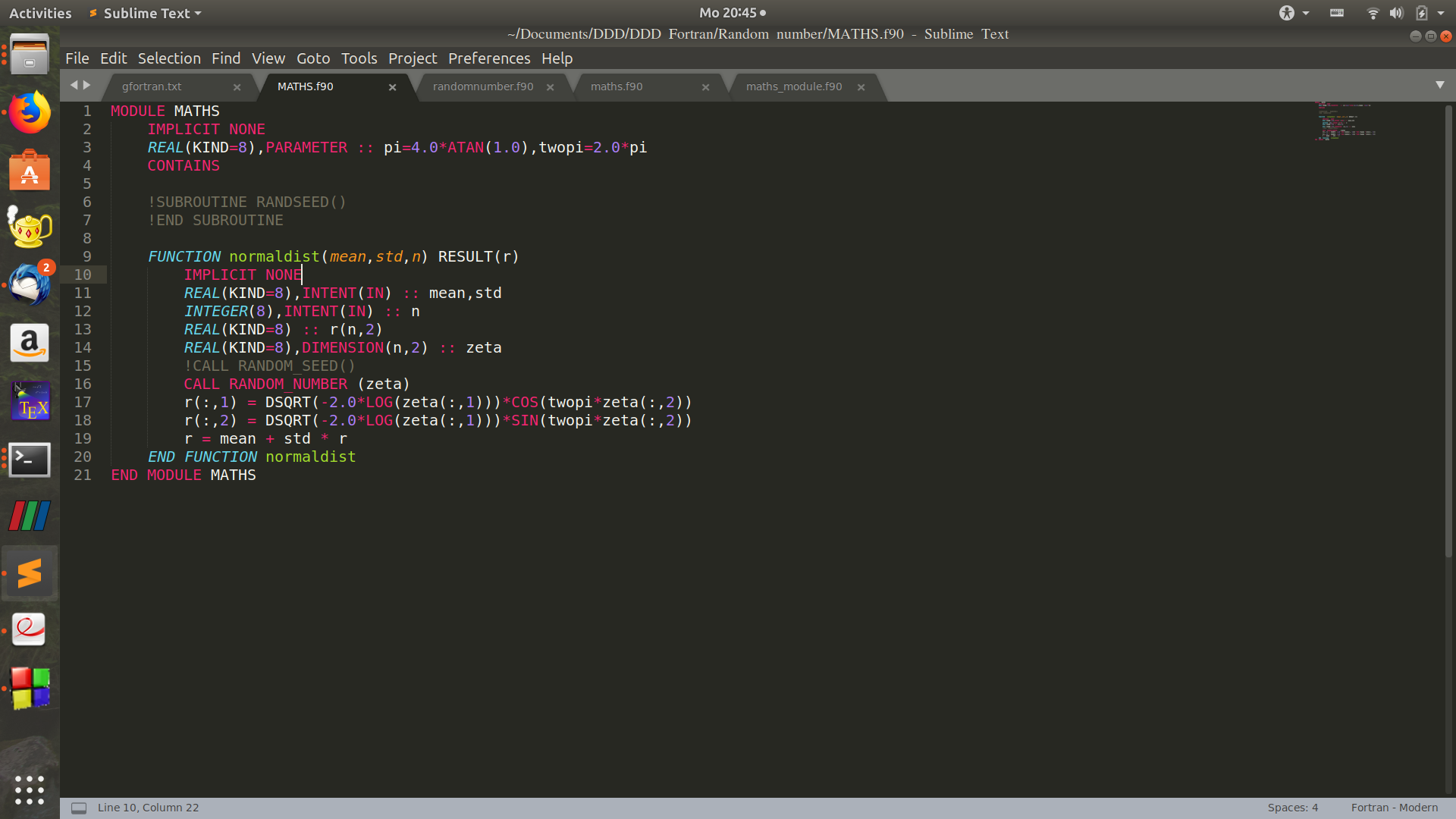This screenshot has height=819, width=1456.
Task: Close the MATHS.f90 tab
Action: click(x=393, y=87)
